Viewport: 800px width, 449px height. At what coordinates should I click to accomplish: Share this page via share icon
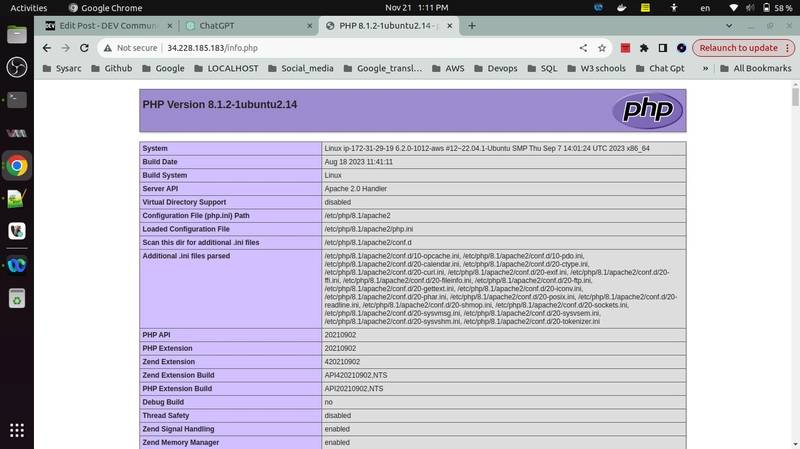tap(583, 48)
